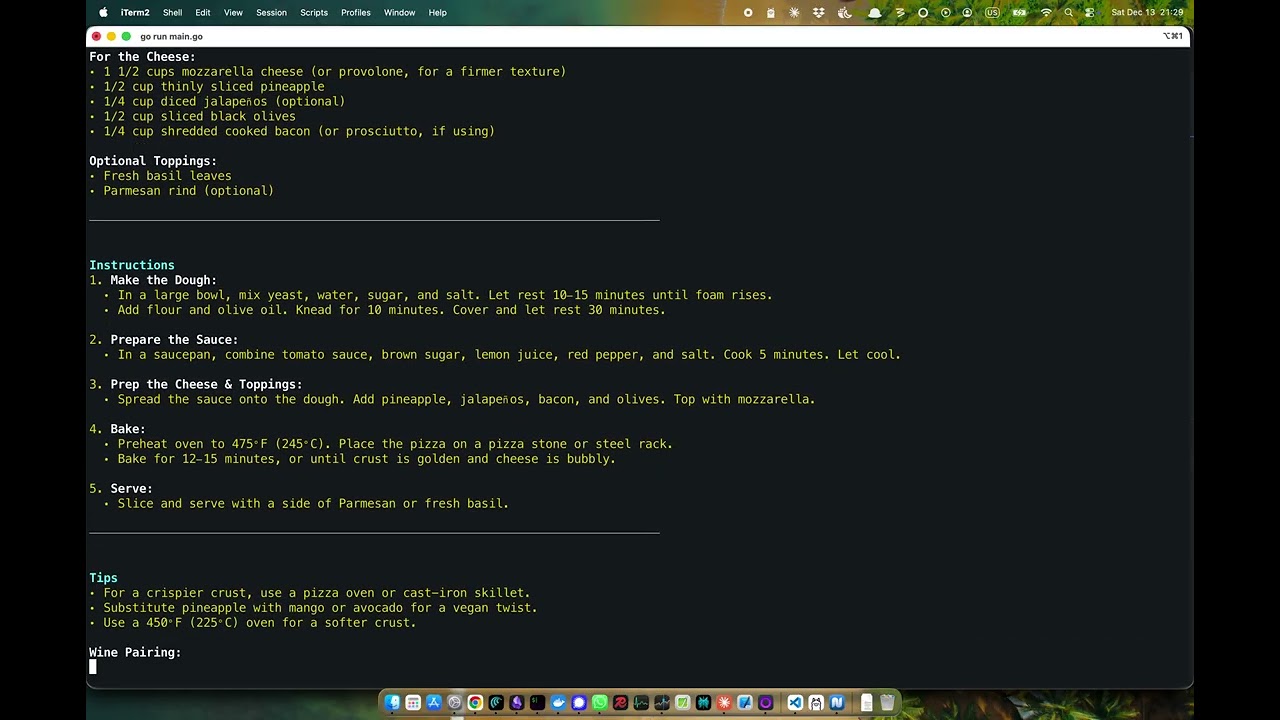Open the Ollama llama dock icon
The width and height of the screenshot is (1280, 720).
pyautogui.click(x=816, y=703)
